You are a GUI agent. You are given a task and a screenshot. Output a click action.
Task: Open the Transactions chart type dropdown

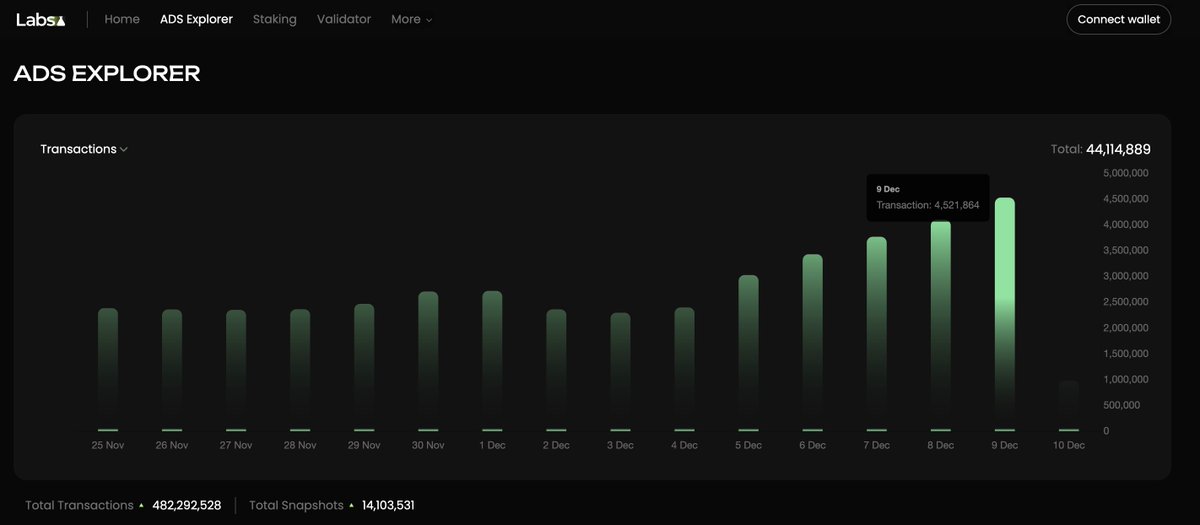[84, 149]
